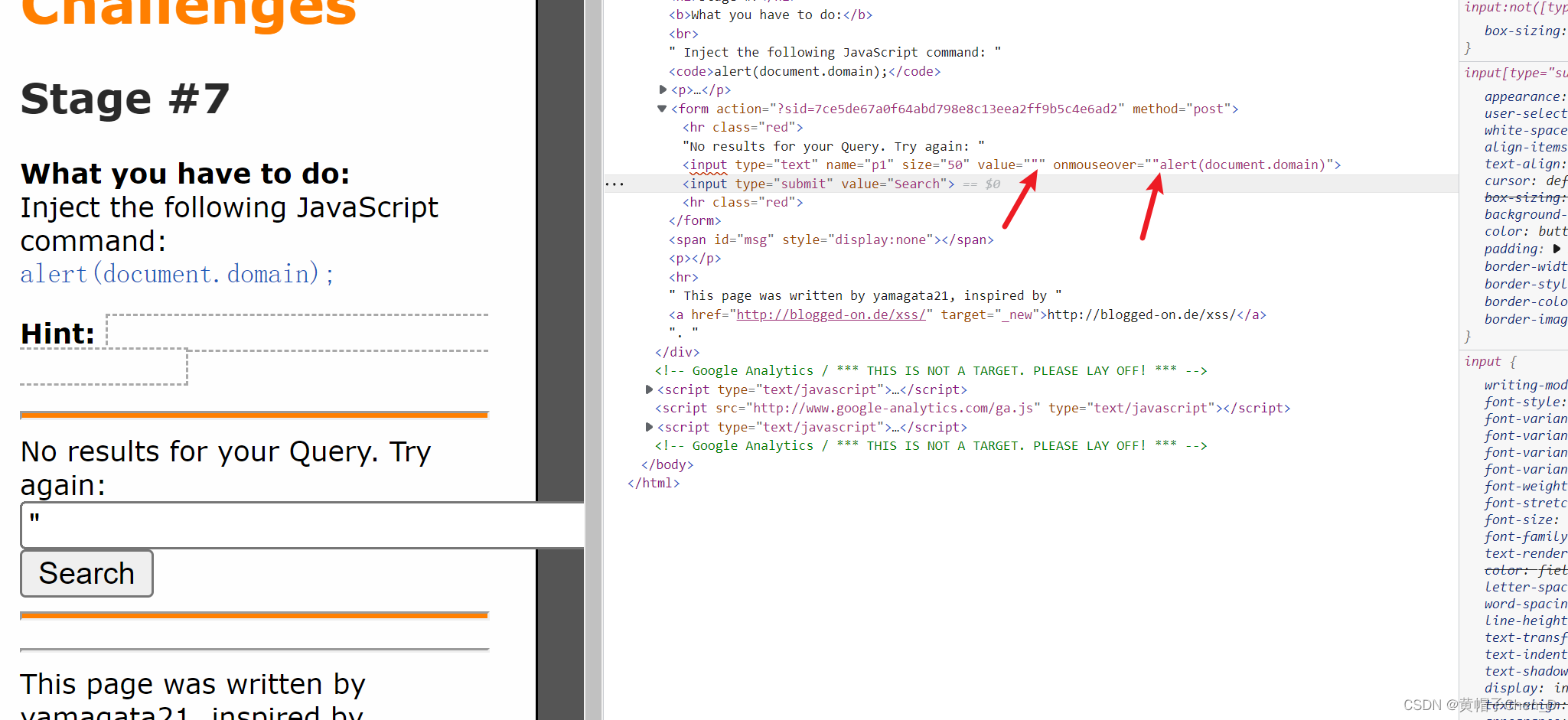
Task: Click the last Google Analytics comment line
Action: [931, 445]
